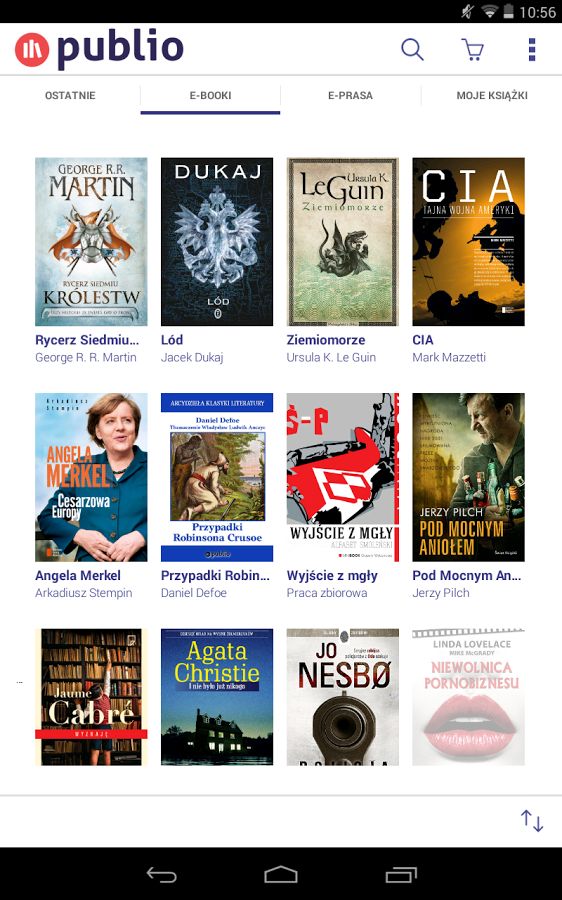The width and height of the screenshot is (562, 900).
Task: Select the CIA book cover
Action: [x=468, y=242]
